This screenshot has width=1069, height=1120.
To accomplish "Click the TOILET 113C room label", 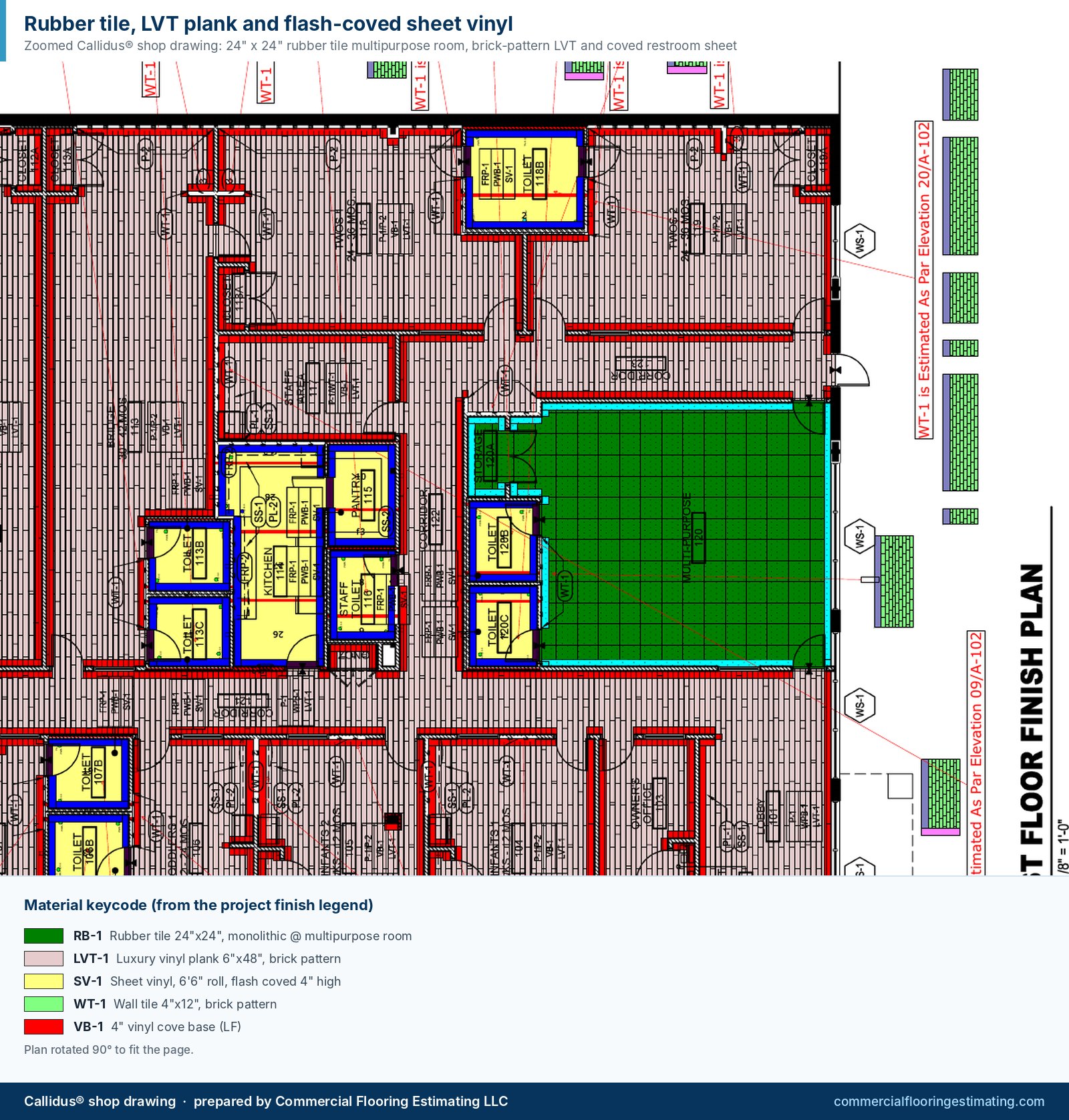I will (x=193, y=634).
